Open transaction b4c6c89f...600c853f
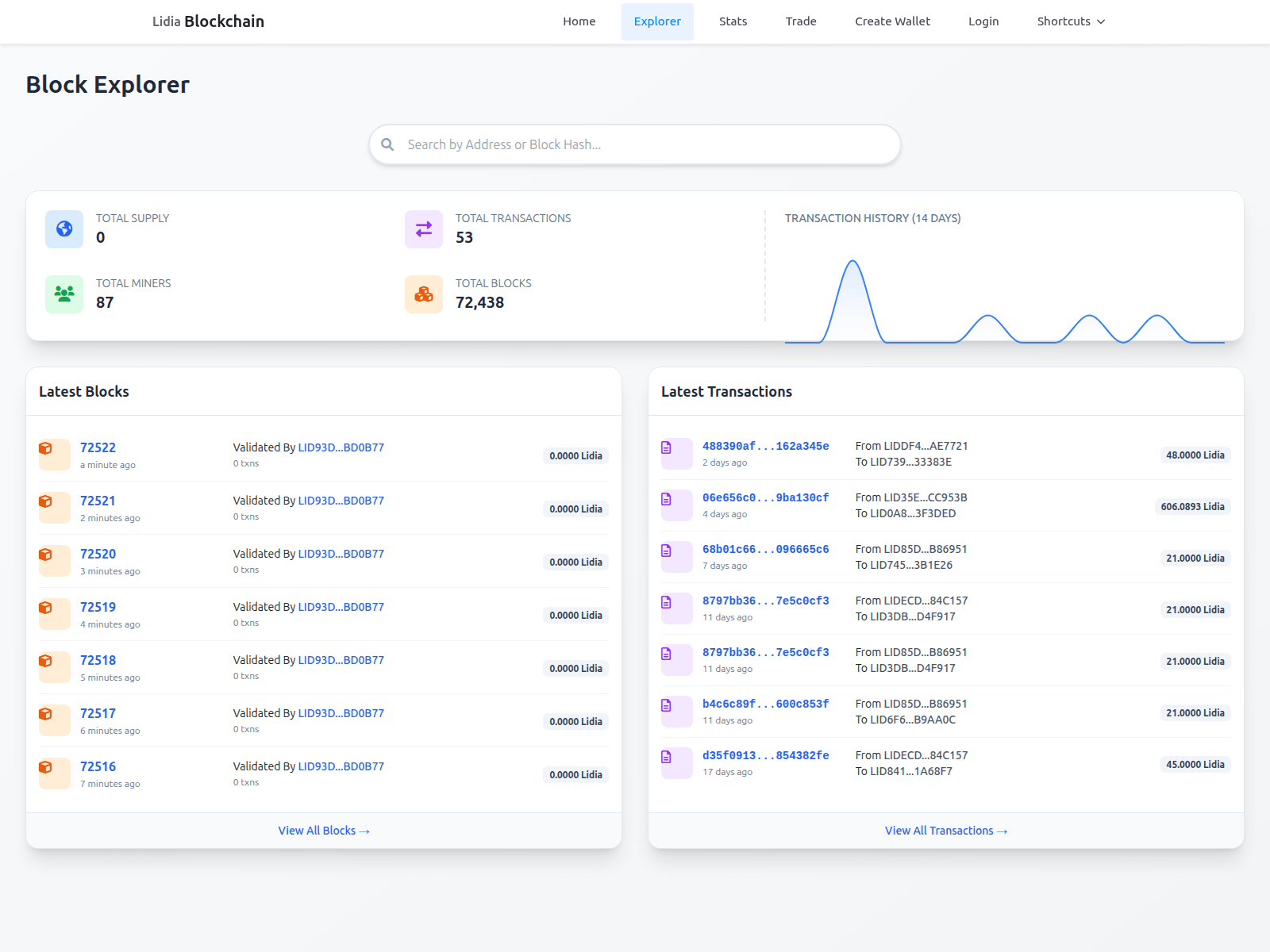This screenshot has width=1270, height=952. point(766,704)
